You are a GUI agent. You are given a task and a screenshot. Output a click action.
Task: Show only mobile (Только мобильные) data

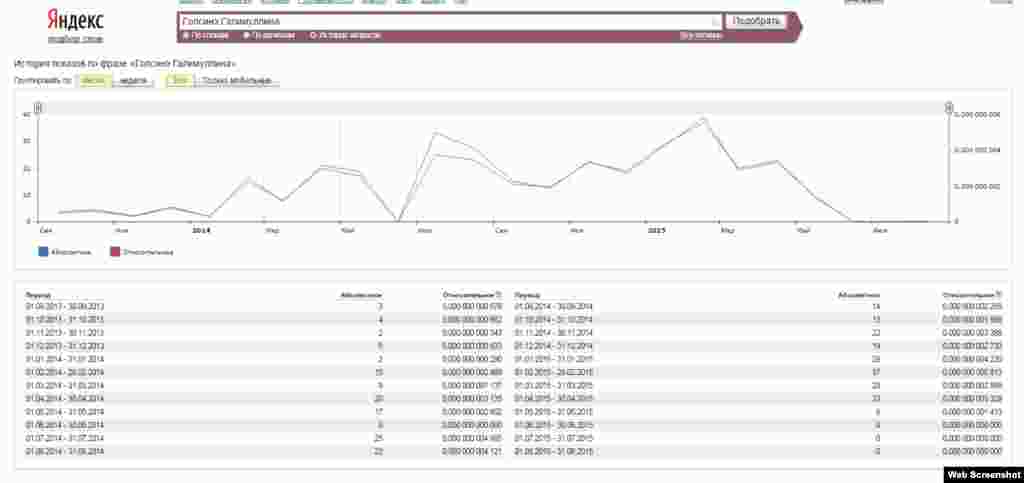pos(236,80)
